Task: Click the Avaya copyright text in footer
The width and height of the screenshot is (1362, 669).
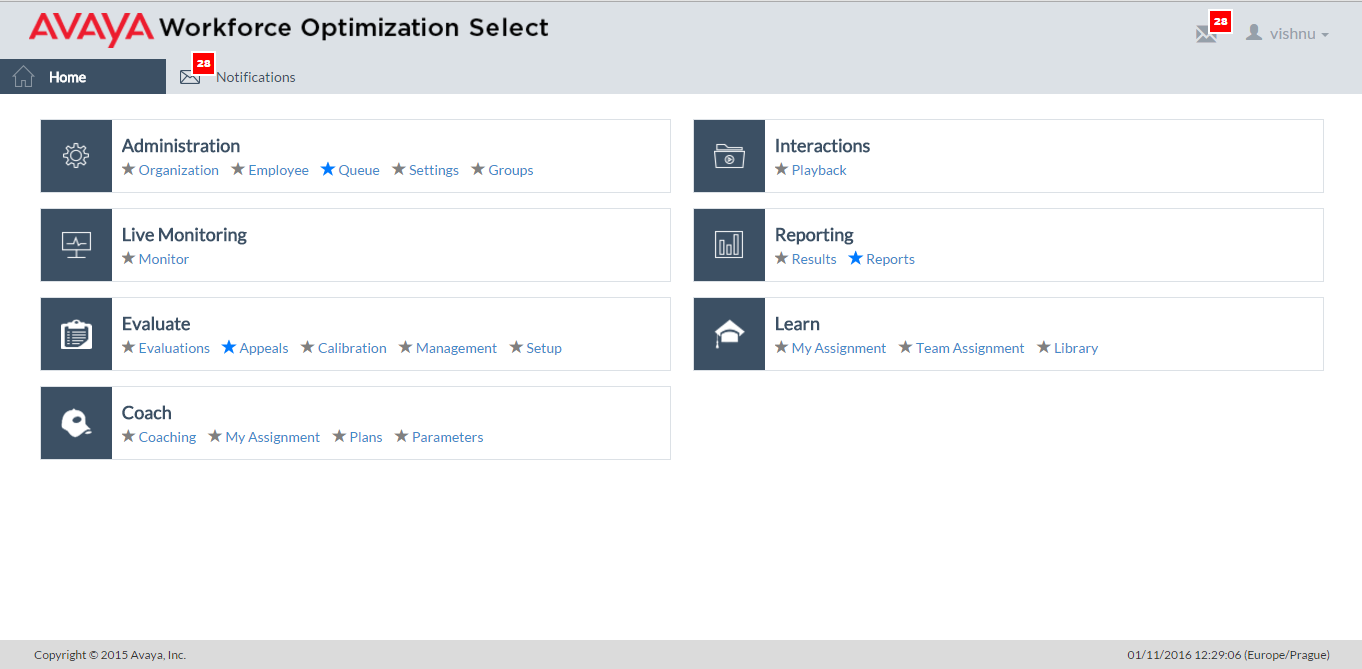Action: [x=110, y=655]
